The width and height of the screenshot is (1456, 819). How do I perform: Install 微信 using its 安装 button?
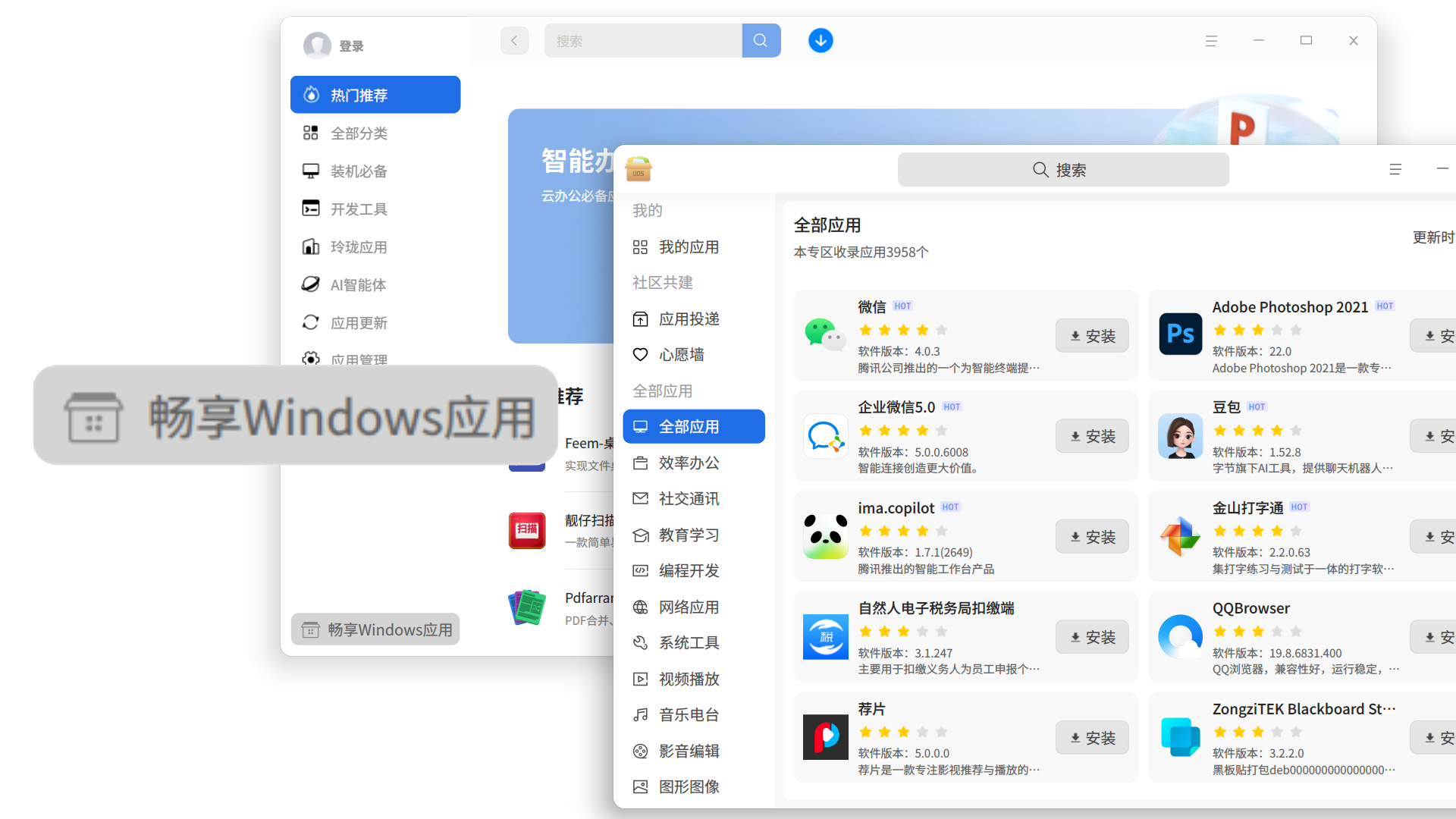coord(1091,335)
